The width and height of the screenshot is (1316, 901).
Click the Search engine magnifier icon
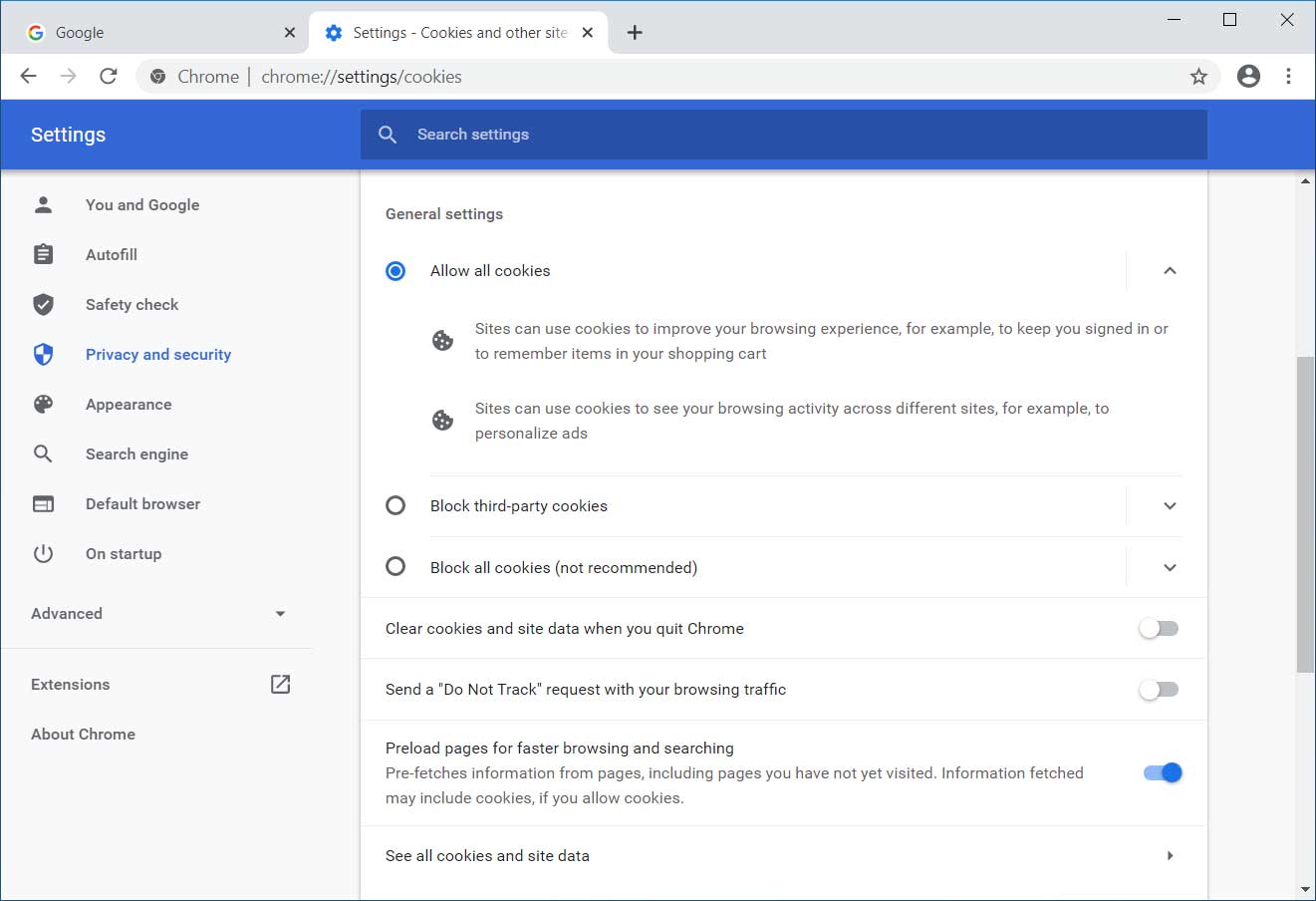[x=43, y=453]
